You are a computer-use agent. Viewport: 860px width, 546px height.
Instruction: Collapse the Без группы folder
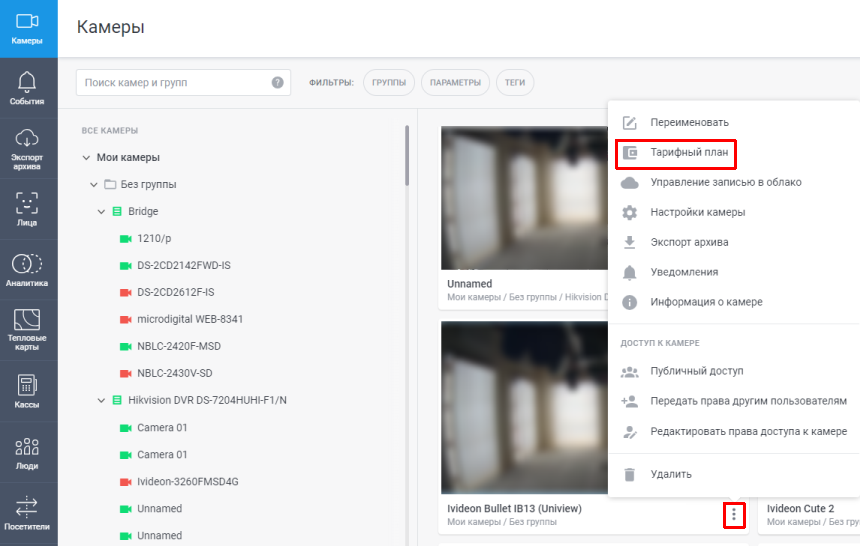tap(94, 184)
